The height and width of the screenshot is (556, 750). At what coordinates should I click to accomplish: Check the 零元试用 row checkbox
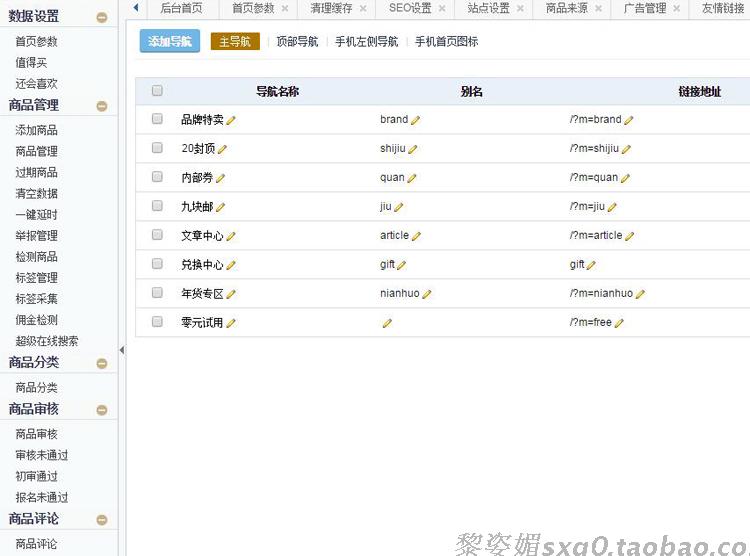(x=157, y=322)
